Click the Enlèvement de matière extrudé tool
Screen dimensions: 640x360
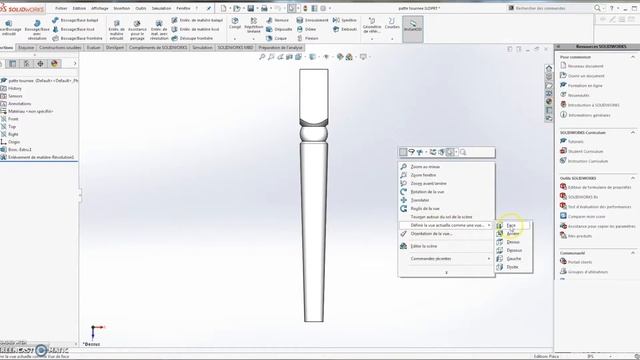pos(117,29)
